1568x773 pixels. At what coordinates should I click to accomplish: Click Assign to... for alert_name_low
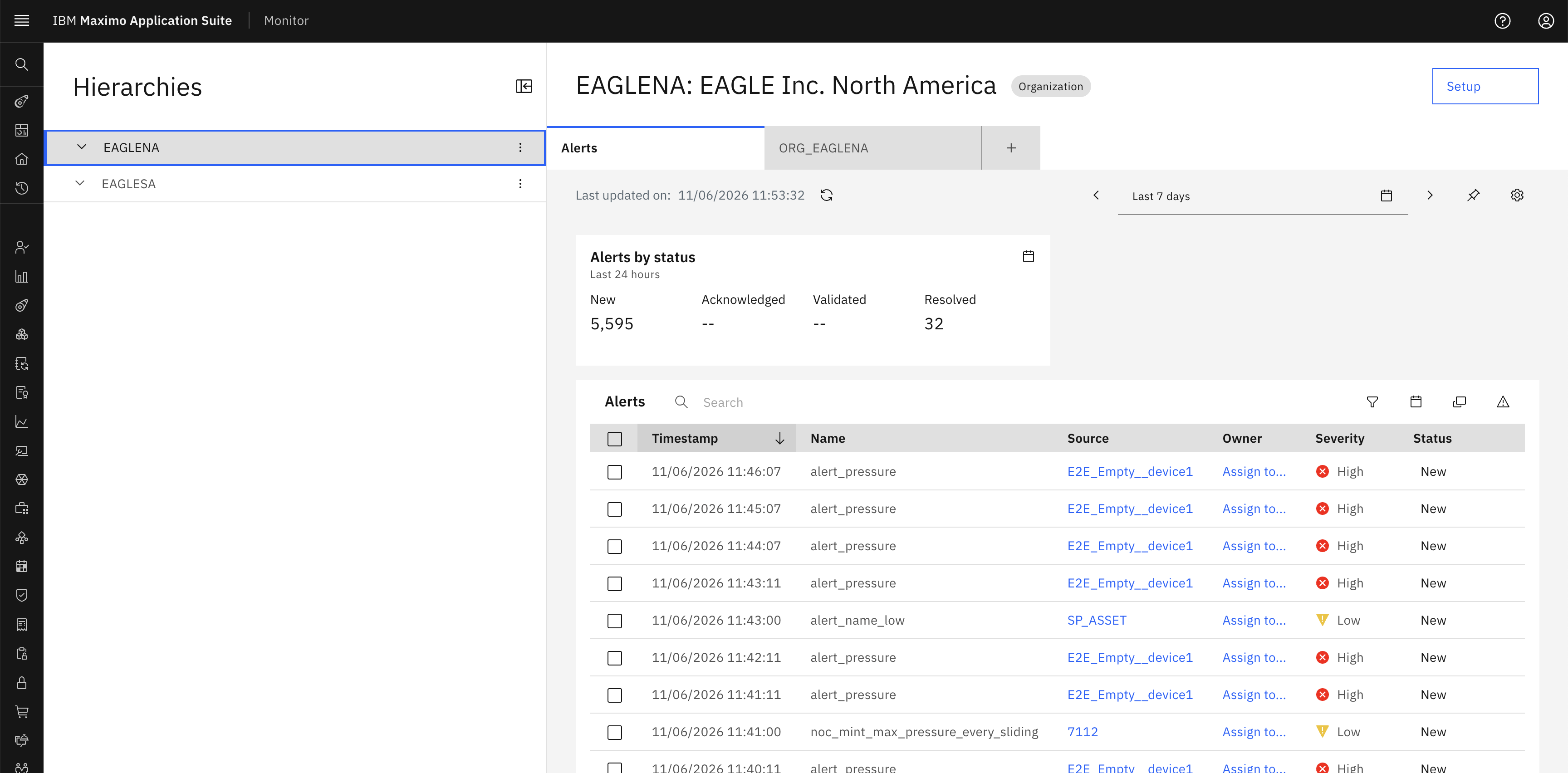coord(1254,620)
